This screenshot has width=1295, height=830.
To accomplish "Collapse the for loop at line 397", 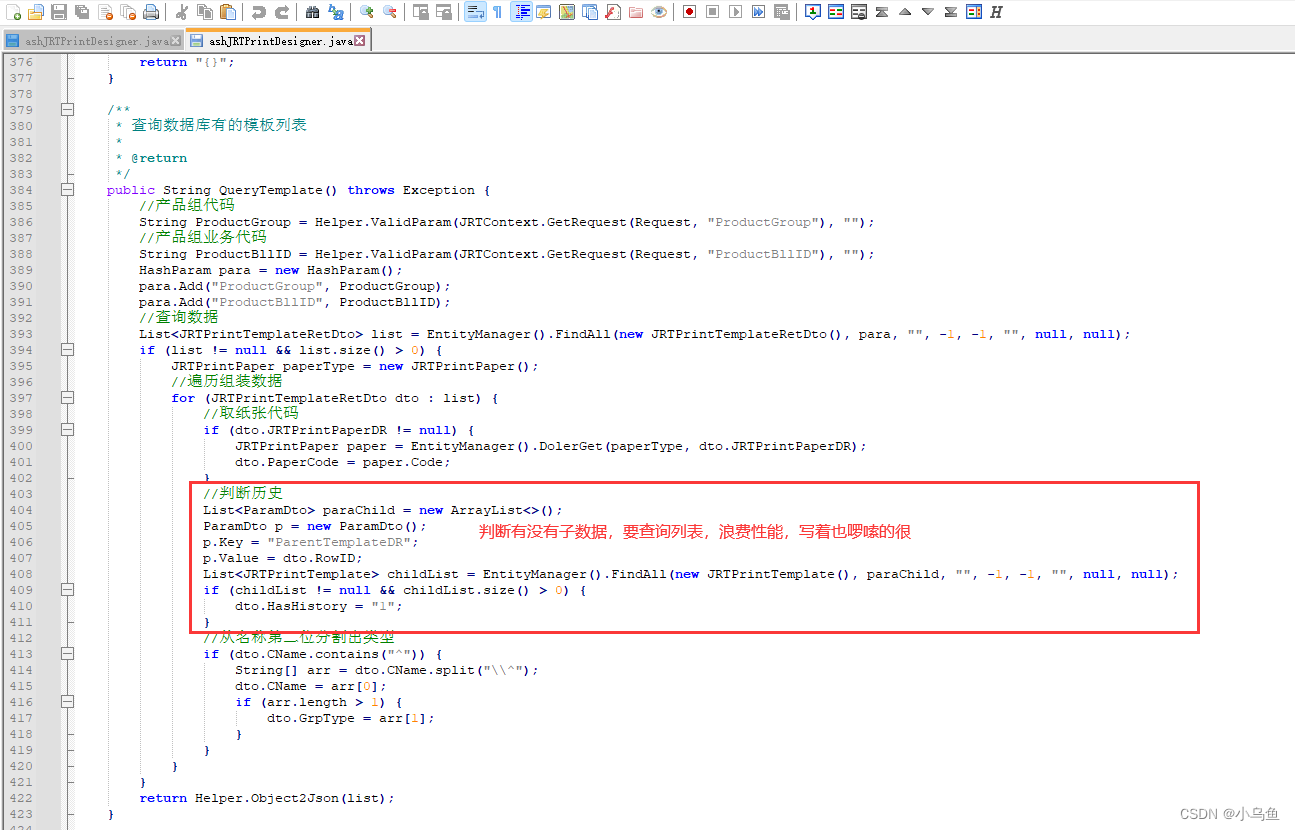I will (x=67, y=398).
